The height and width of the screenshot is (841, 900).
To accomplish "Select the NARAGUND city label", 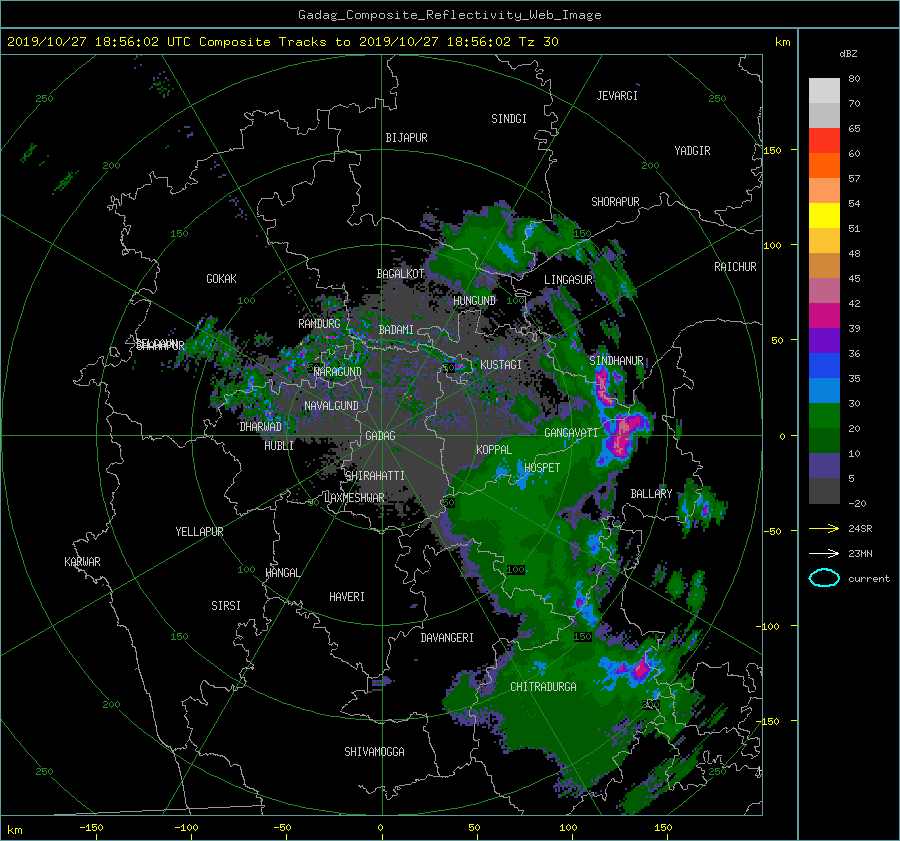I will [338, 372].
